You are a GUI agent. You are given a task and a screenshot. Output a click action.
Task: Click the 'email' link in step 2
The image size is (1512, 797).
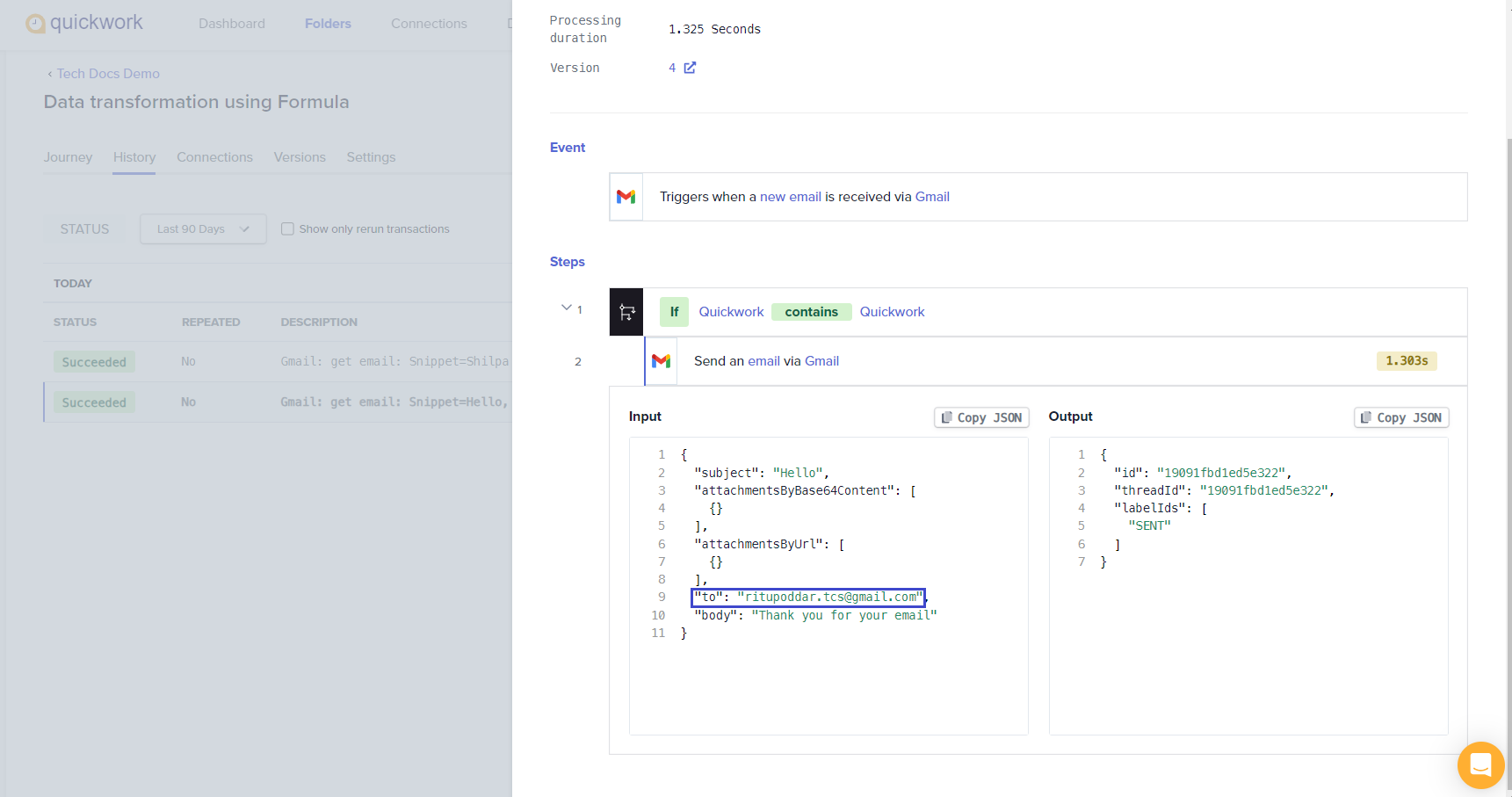[763, 361]
